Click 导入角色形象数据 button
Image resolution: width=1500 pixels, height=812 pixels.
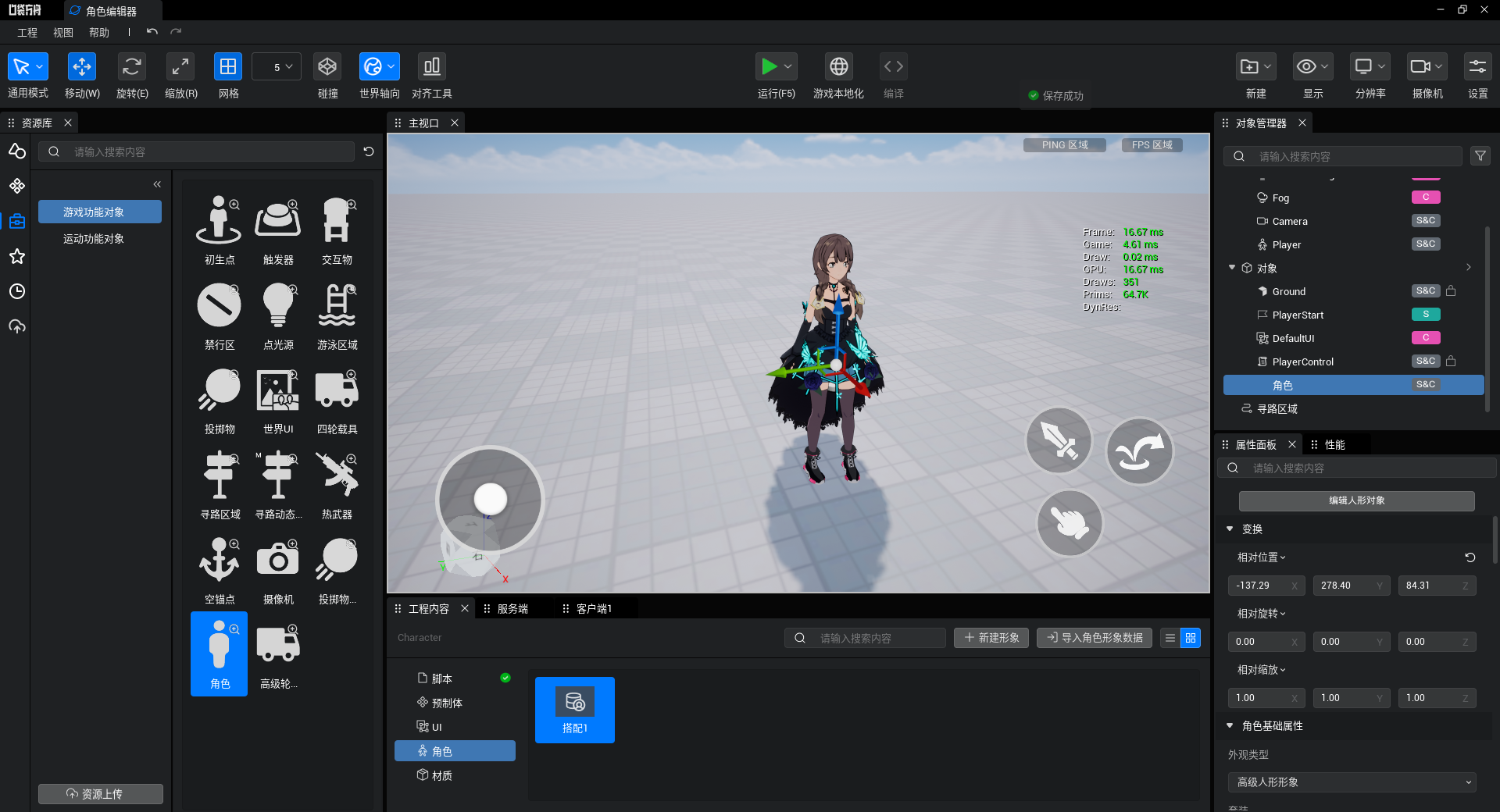click(1095, 638)
